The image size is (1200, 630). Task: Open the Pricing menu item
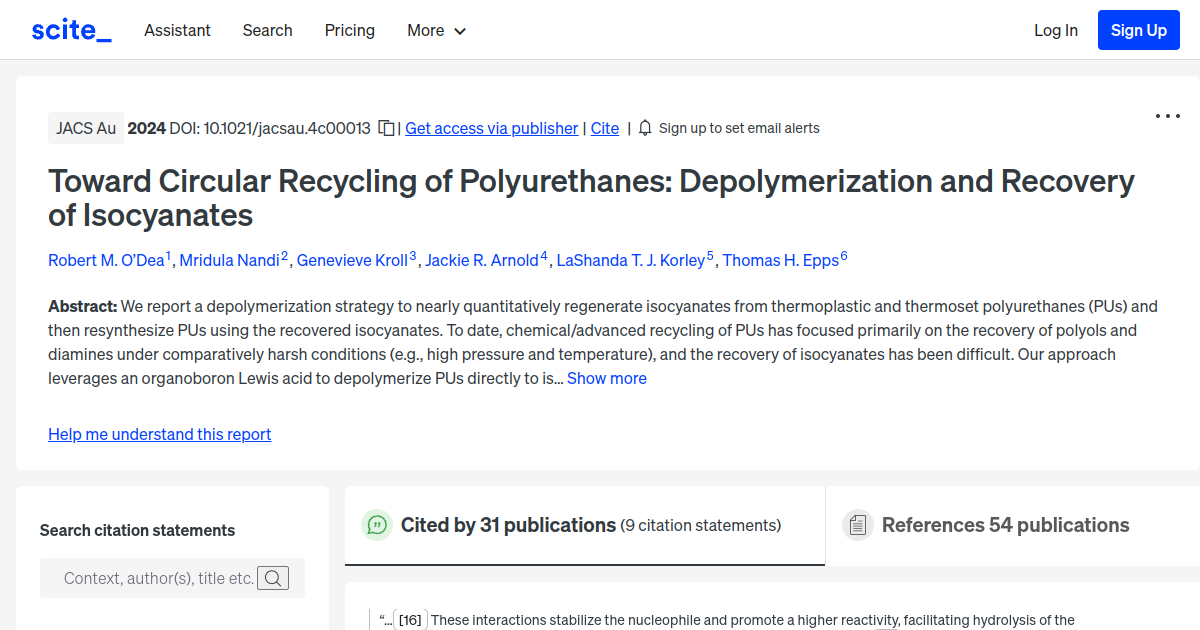point(349,30)
